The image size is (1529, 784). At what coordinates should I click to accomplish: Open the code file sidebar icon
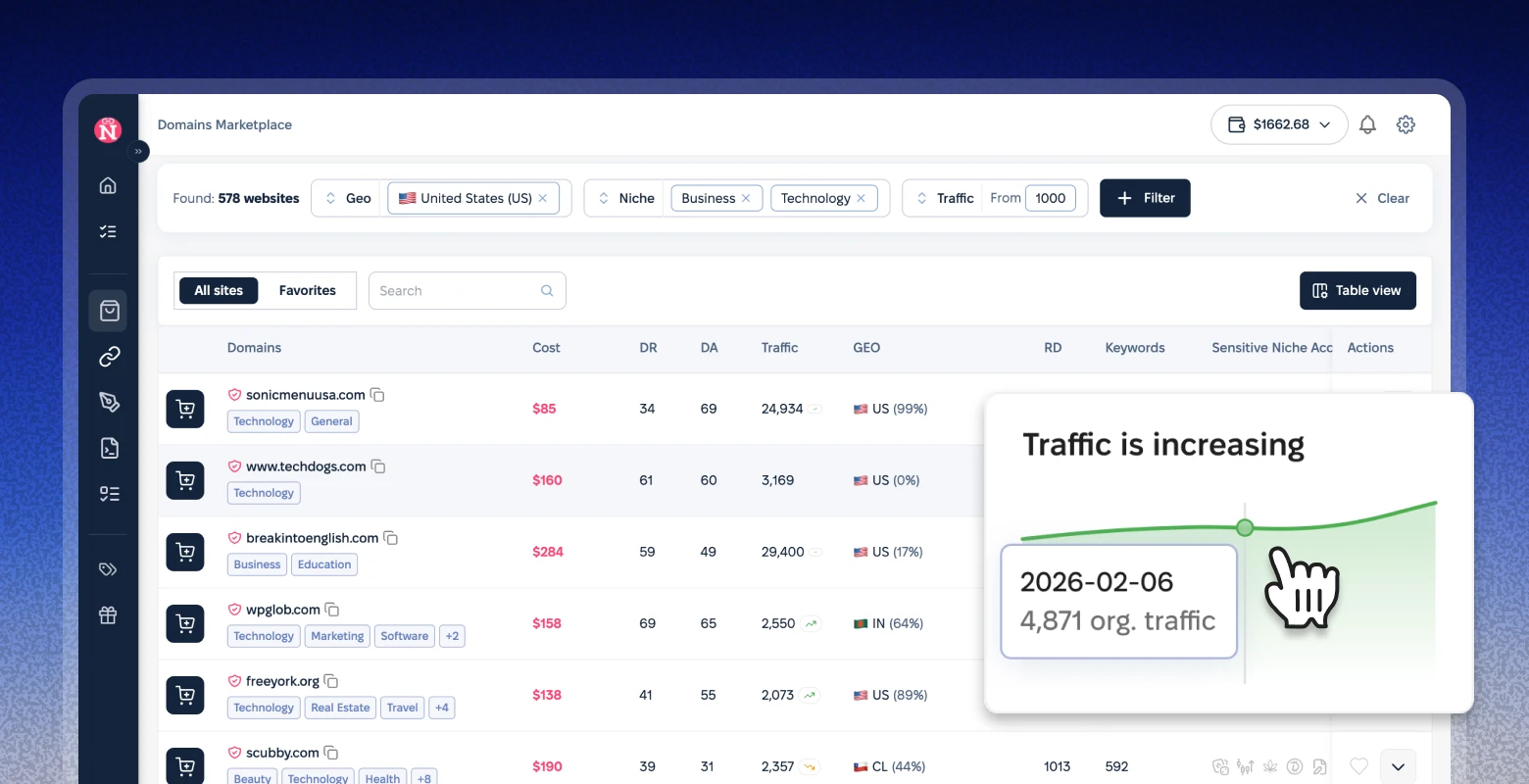[x=109, y=449]
